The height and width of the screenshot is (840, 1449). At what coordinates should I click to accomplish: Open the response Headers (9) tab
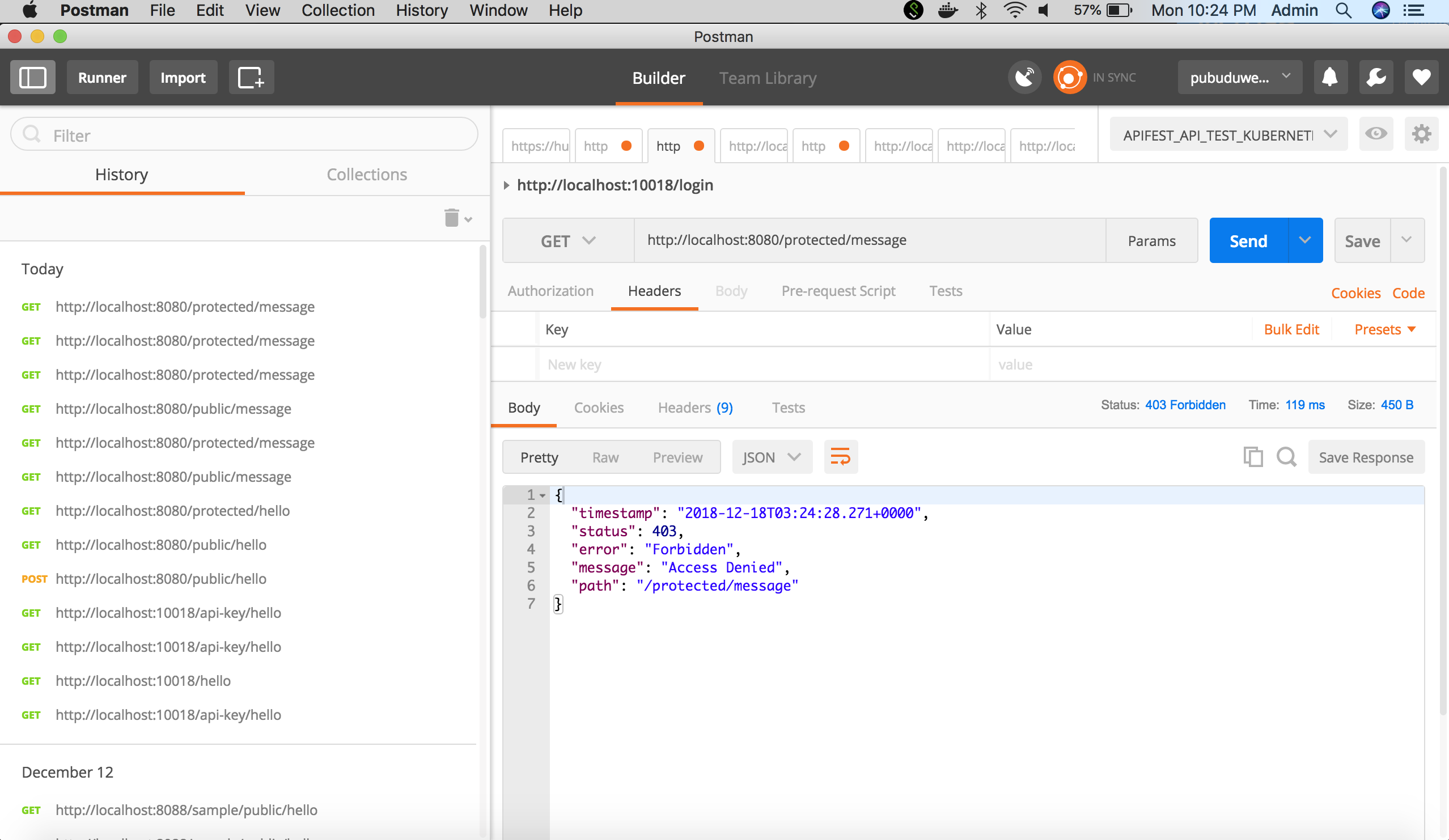695,408
